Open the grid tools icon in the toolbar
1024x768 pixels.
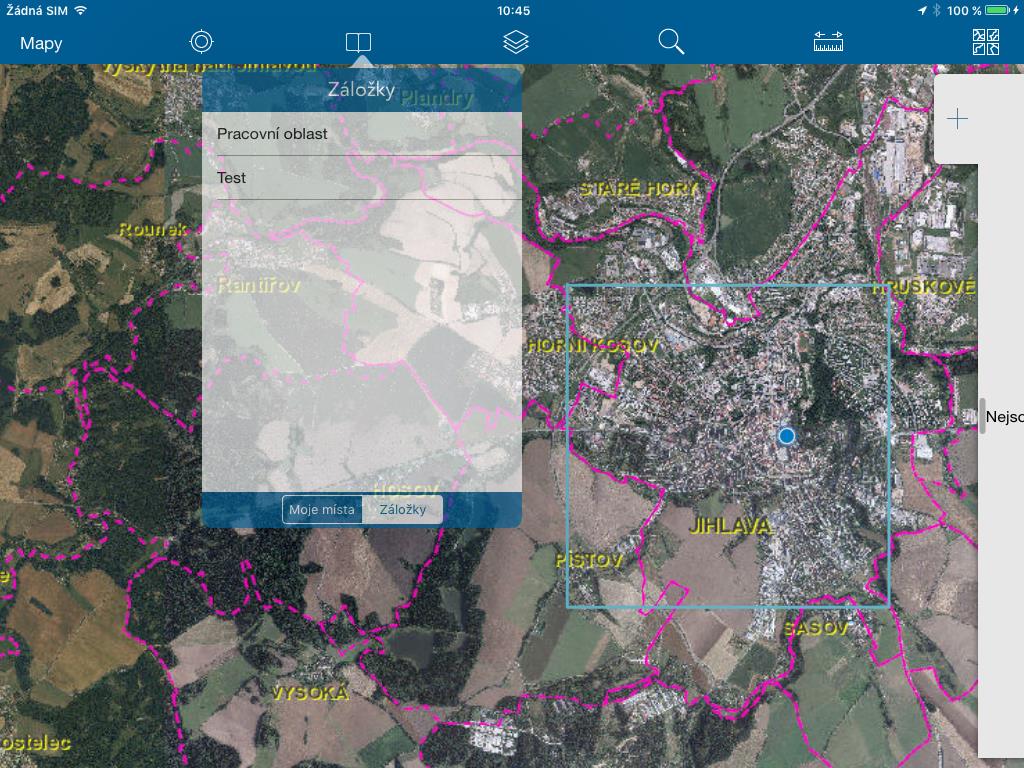985,42
